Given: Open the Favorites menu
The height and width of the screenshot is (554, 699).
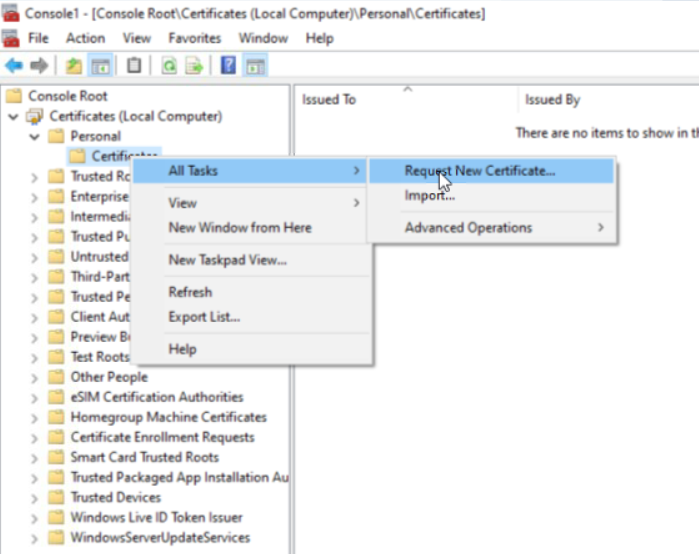Looking at the screenshot, I should tap(195, 38).
